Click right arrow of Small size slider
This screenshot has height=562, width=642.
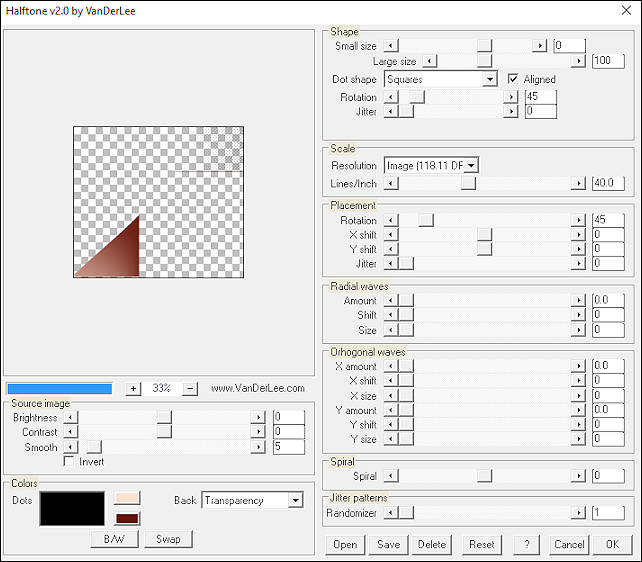(540, 45)
